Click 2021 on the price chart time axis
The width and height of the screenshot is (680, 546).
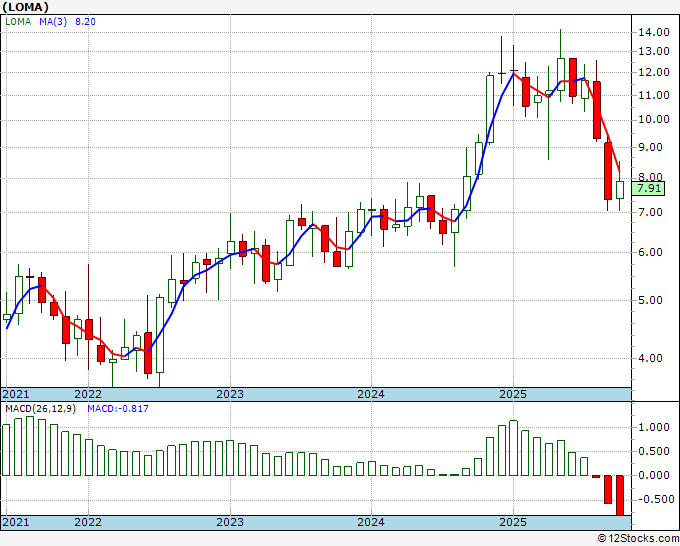tap(16, 394)
